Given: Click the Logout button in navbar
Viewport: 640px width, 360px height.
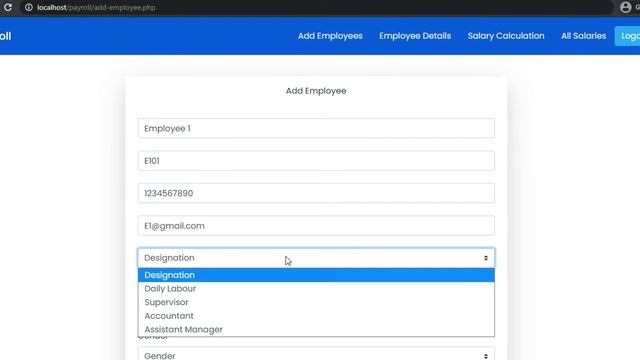Looking at the screenshot, I should tap(628, 36).
